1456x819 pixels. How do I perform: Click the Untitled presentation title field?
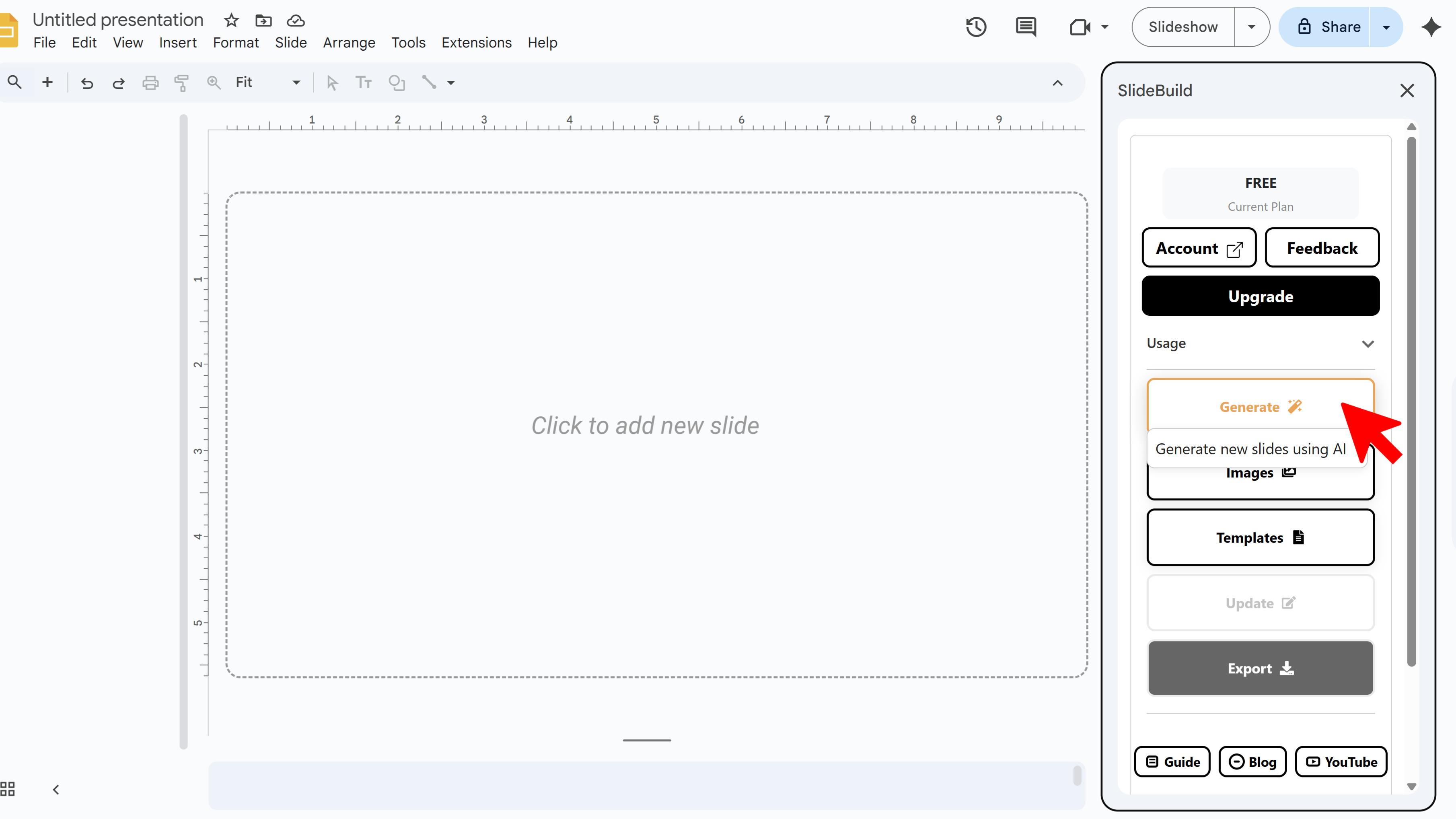pos(117,20)
